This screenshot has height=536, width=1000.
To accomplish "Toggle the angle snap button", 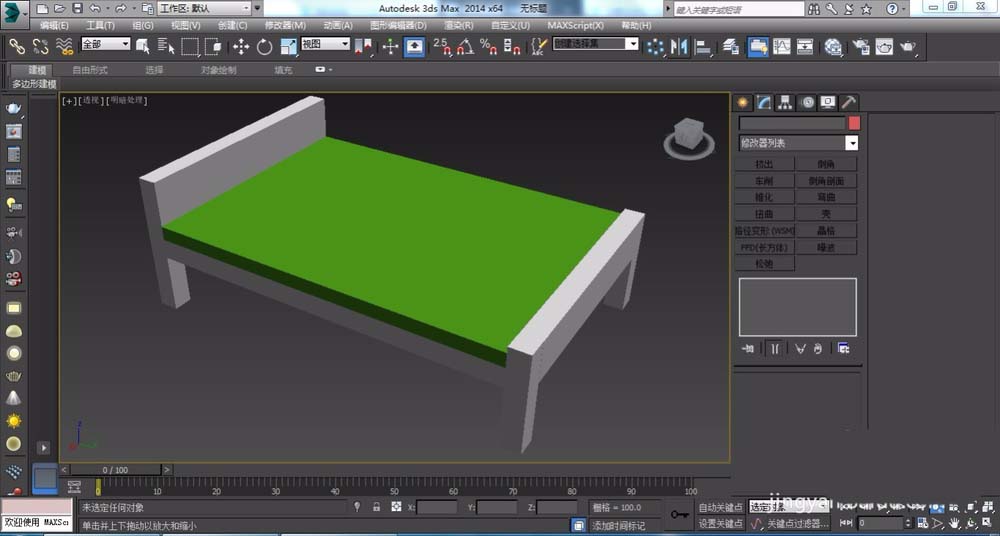I will tap(464, 46).
